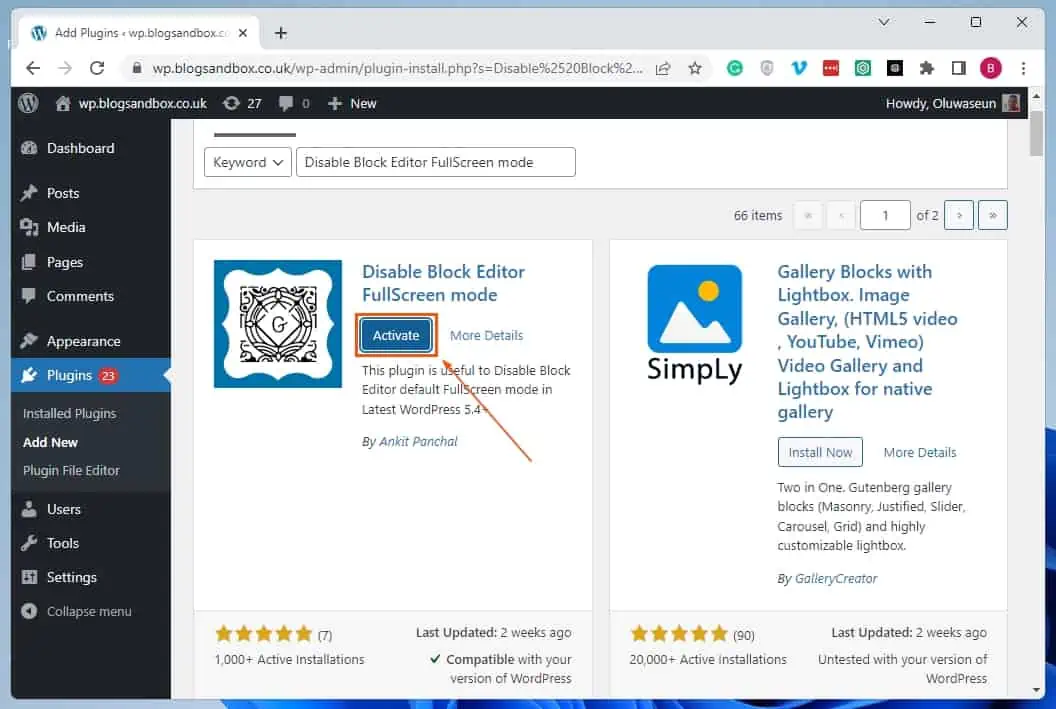Bookmark this page with the star icon
Screen dimensions: 1056x709
coord(695,68)
